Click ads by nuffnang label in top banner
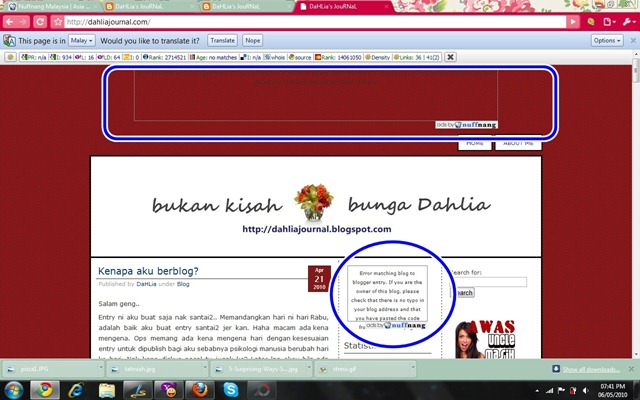This screenshot has width=640, height=400. click(x=466, y=124)
